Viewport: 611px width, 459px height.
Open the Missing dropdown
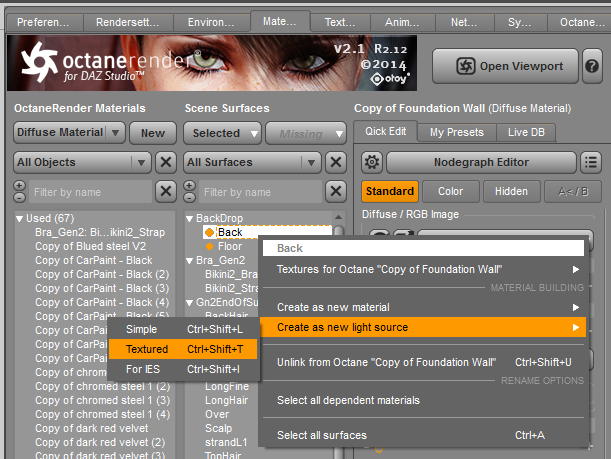(306, 134)
